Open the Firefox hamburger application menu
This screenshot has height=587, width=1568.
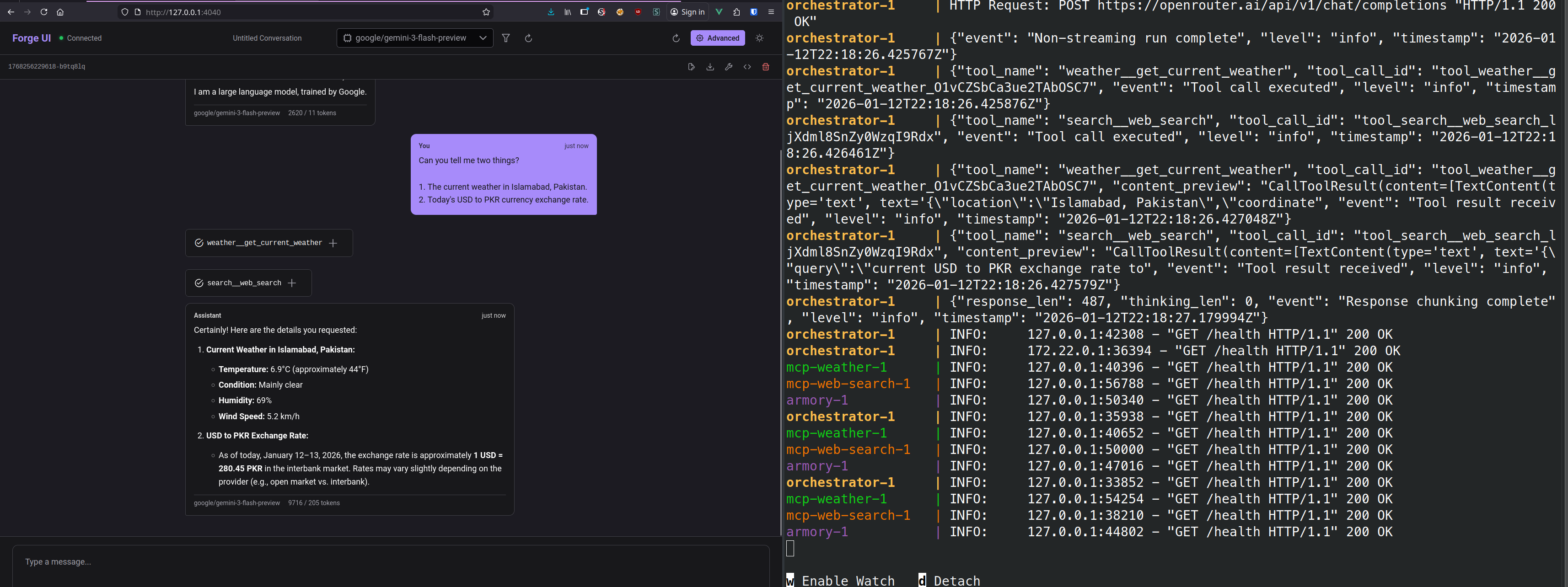(771, 12)
